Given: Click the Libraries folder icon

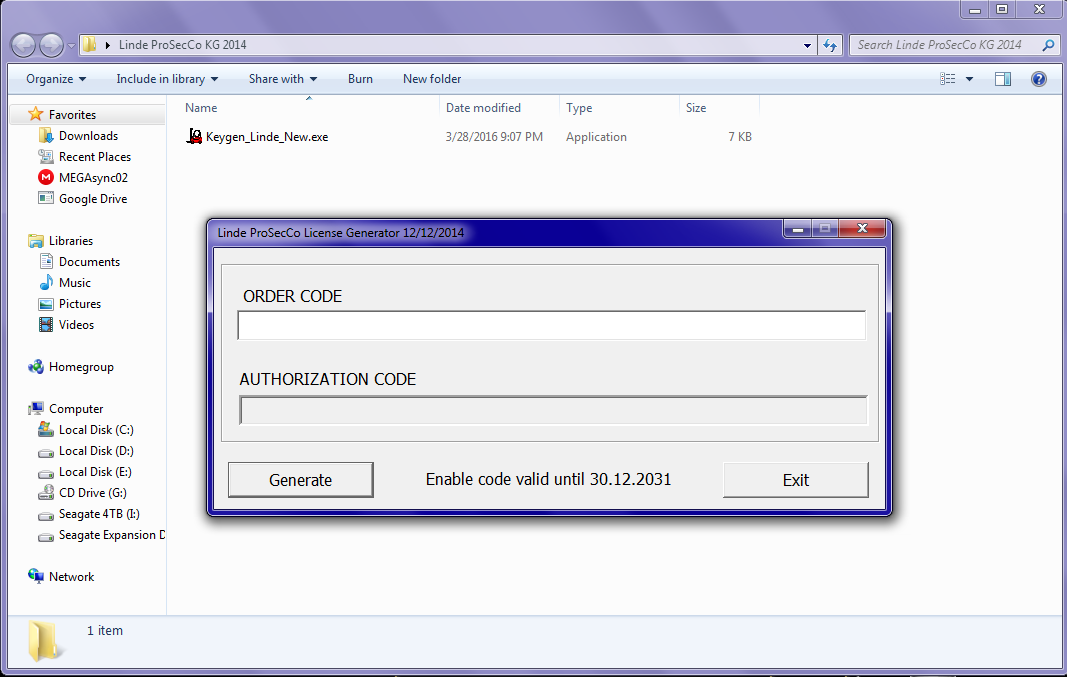Looking at the screenshot, I should click(35, 241).
